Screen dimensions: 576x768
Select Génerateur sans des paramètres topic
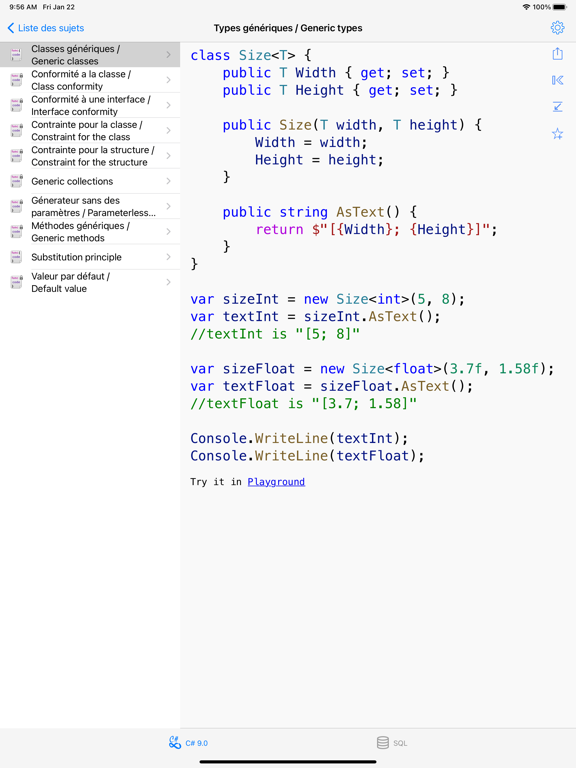(90, 206)
